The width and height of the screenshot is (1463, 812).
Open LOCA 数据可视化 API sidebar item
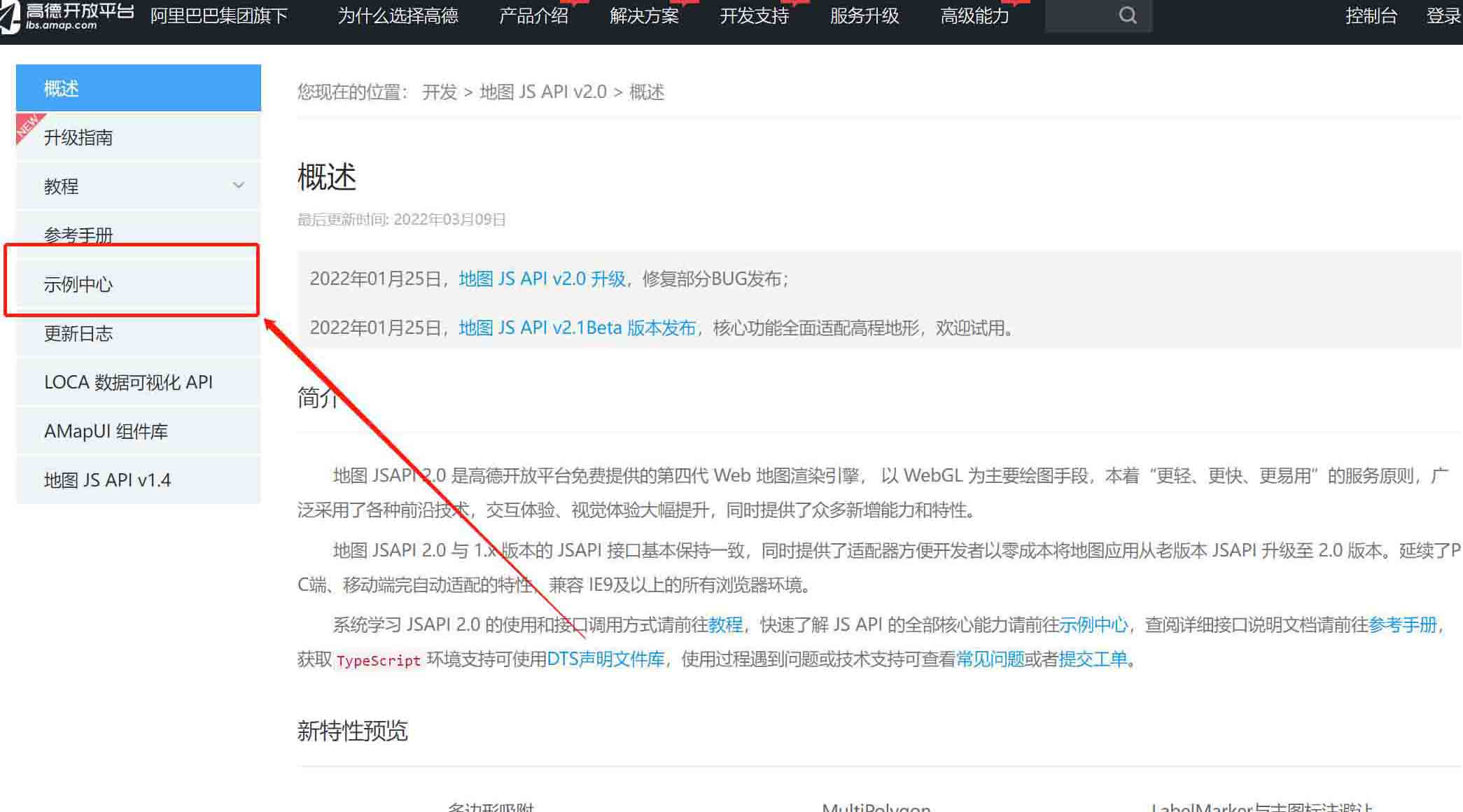tap(139, 382)
